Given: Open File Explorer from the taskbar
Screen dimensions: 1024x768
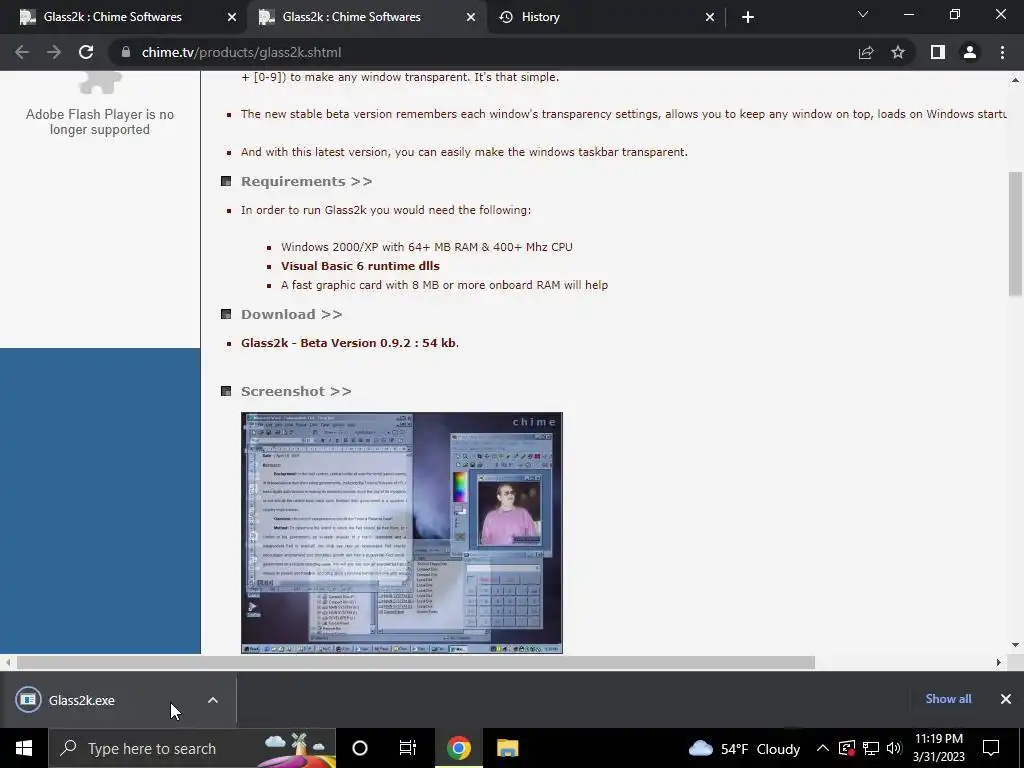Looking at the screenshot, I should pyautogui.click(x=507, y=748).
